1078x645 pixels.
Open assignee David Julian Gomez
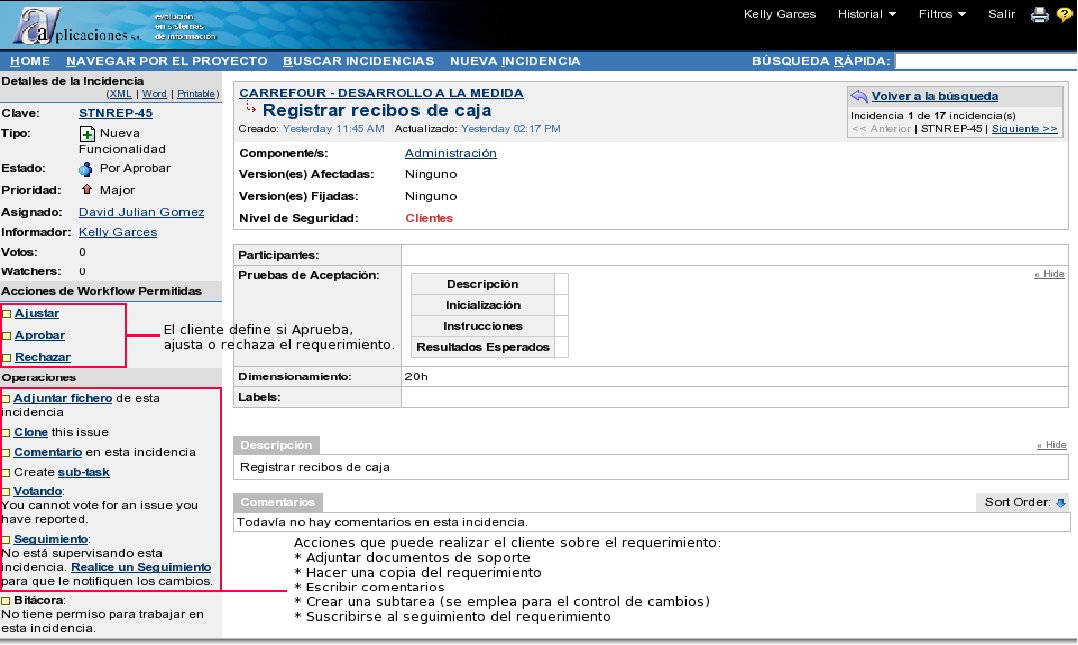pyautogui.click(x=141, y=212)
